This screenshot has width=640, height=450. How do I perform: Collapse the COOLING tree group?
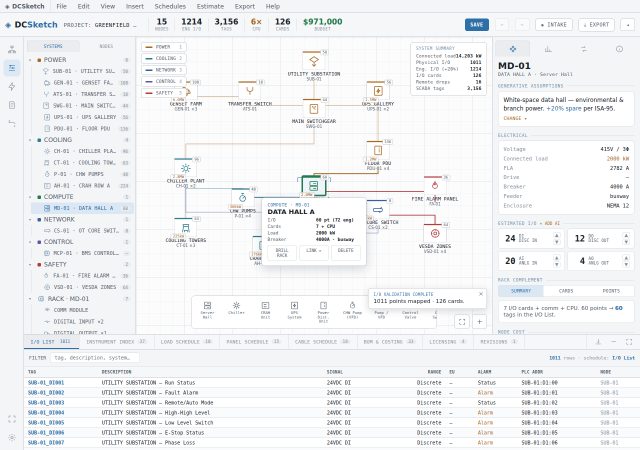coord(30,140)
